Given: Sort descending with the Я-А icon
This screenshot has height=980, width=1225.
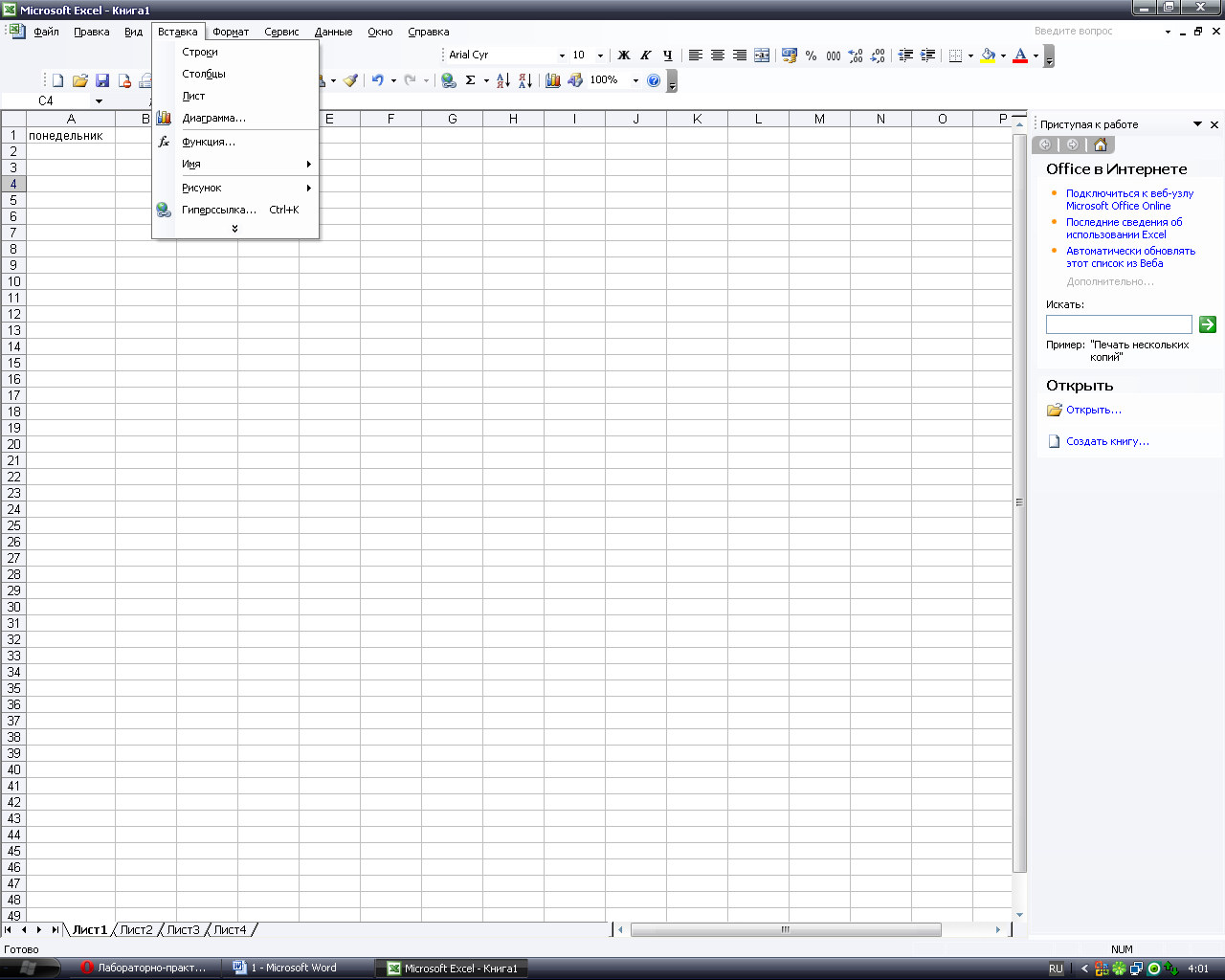Looking at the screenshot, I should click(525, 81).
